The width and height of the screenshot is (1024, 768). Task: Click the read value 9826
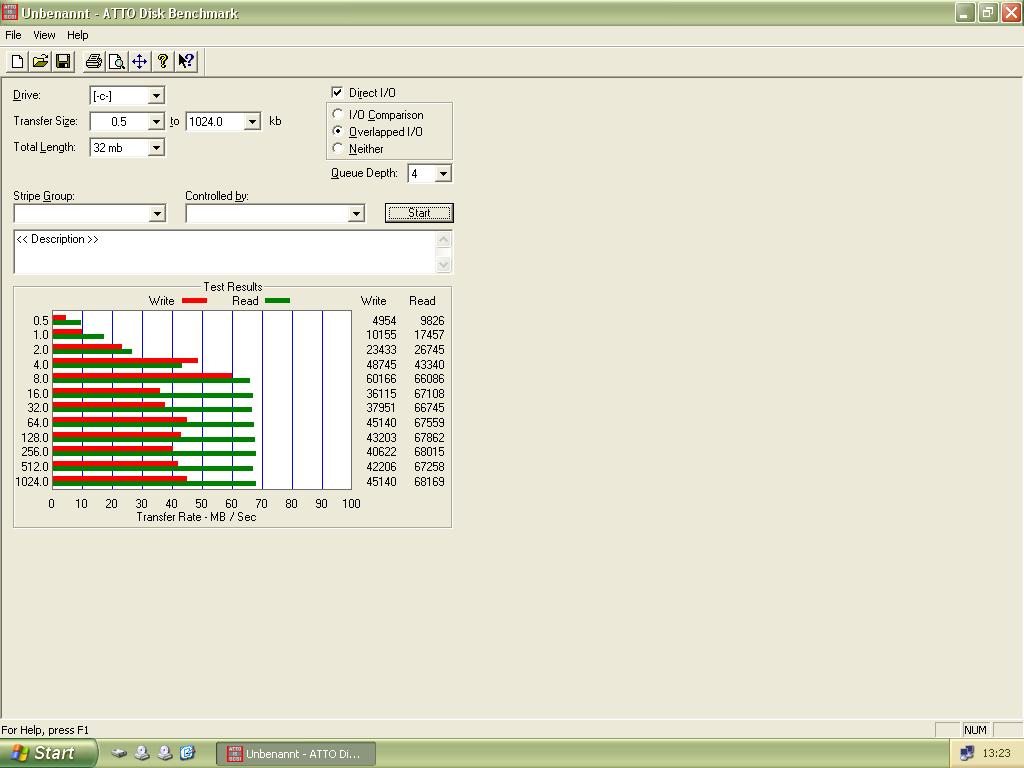(x=432, y=321)
